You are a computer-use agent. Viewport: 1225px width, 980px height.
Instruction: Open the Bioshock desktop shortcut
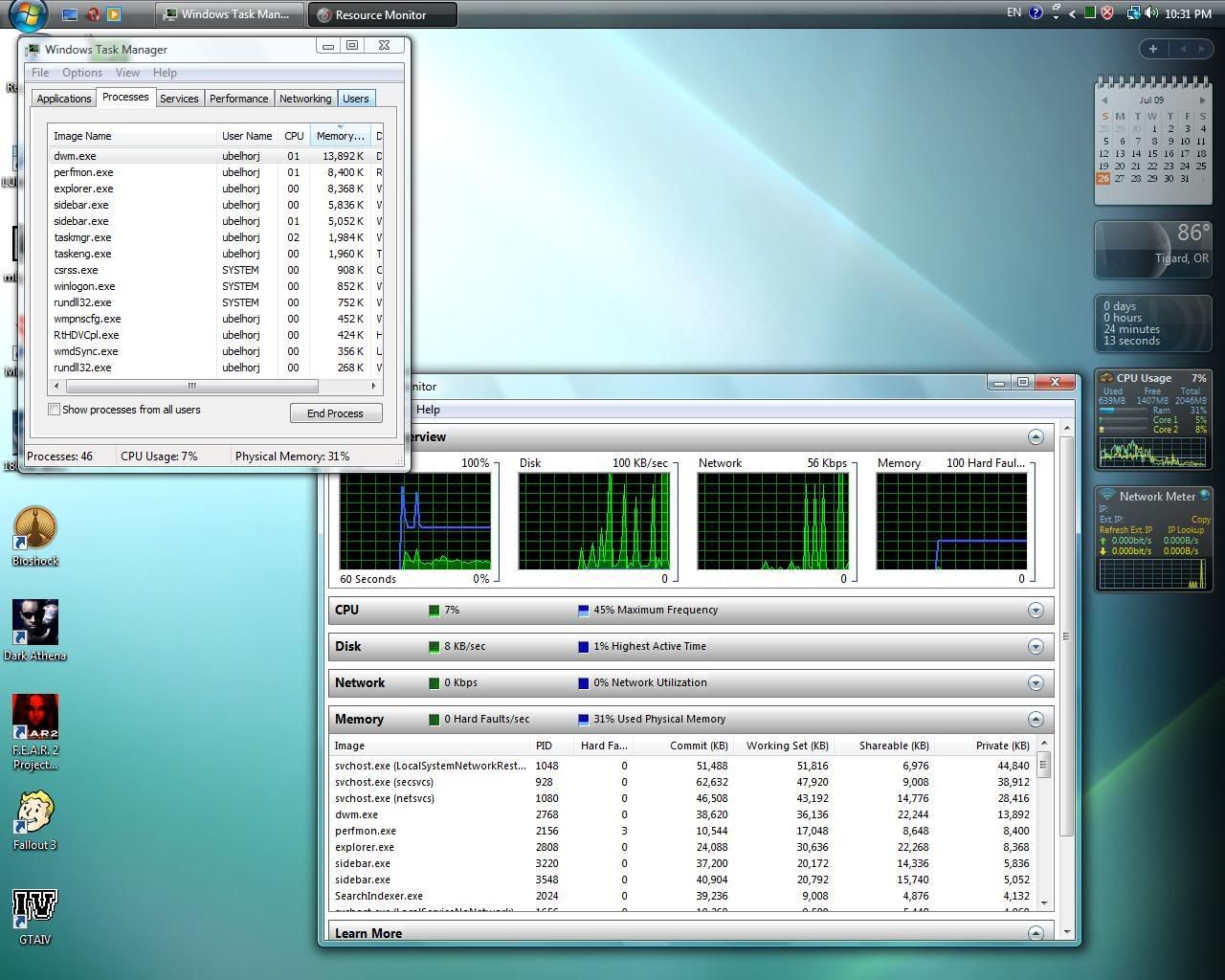point(35,529)
